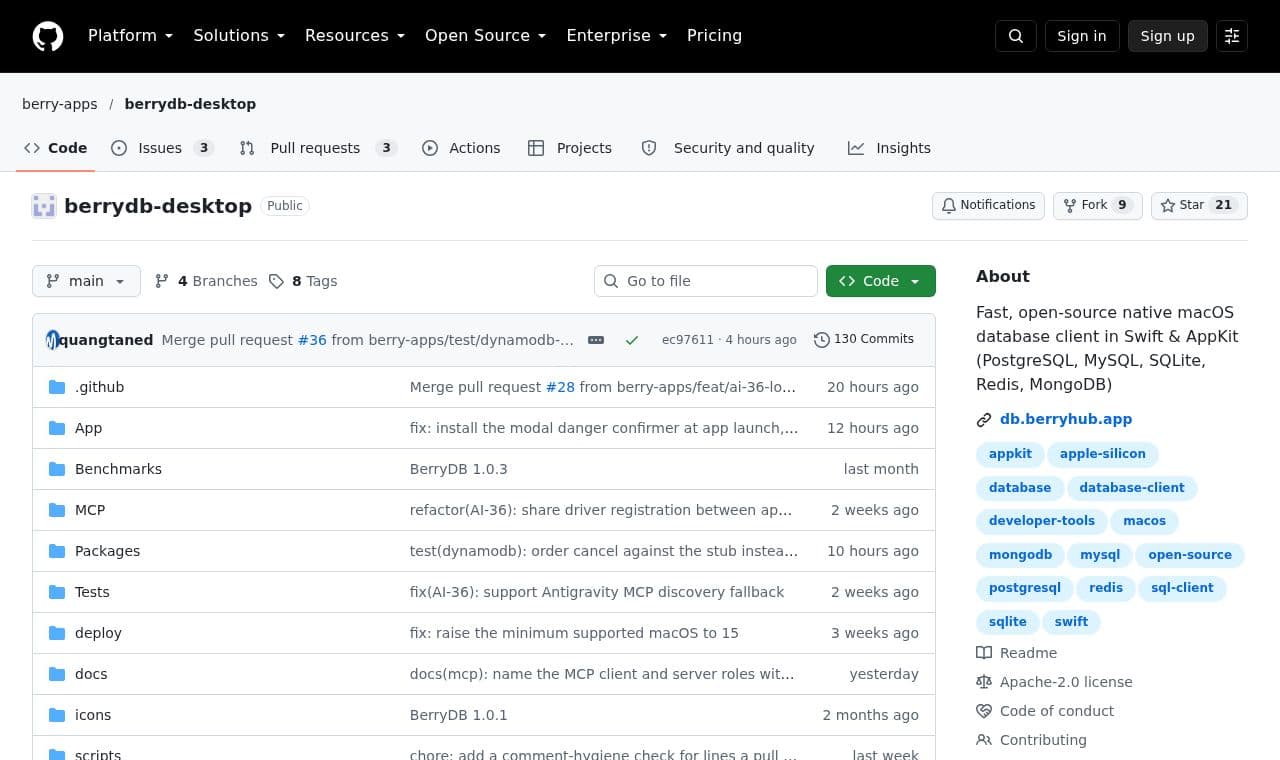The width and height of the screenshot is (1280, 760).
Task: Open the Platform dropdown menu
Action: (131, 36)
